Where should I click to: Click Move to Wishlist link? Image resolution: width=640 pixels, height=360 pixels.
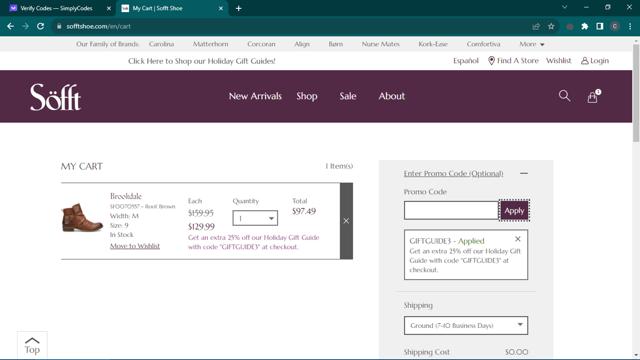click(x=135, y=246)
